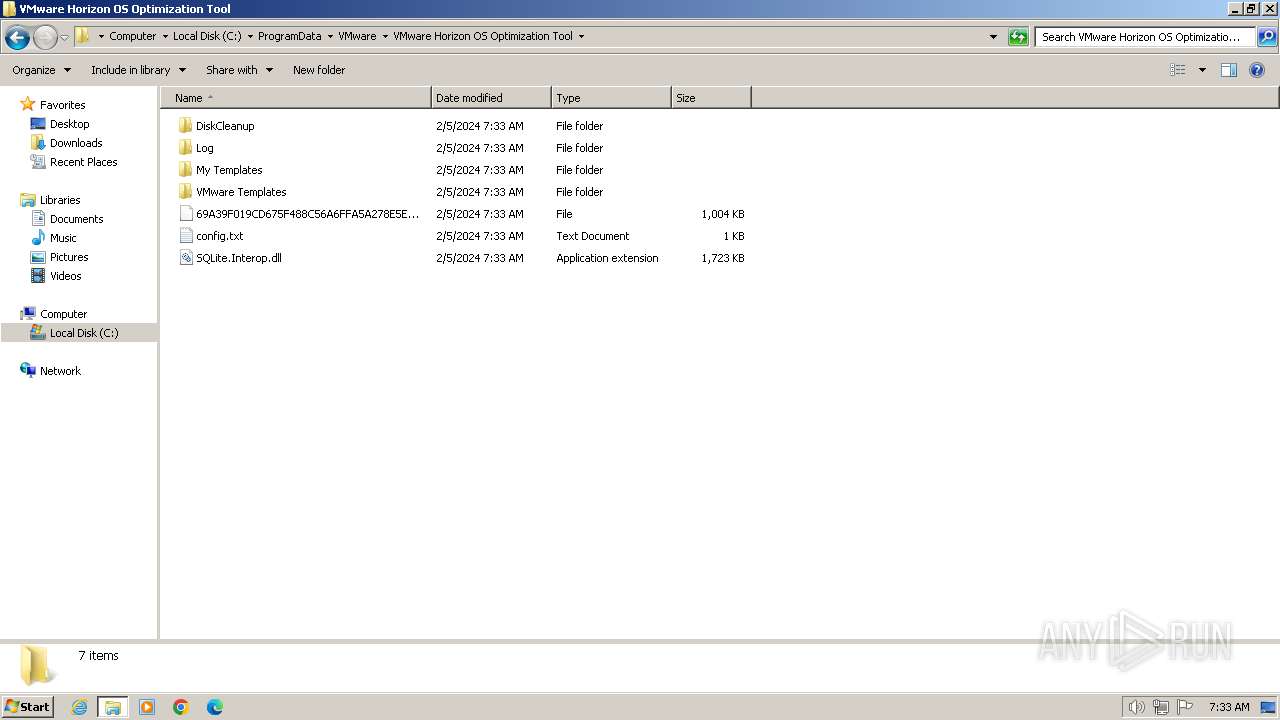Open the Organize menu
Viewport: 1280px width, 720px height.
41,70
